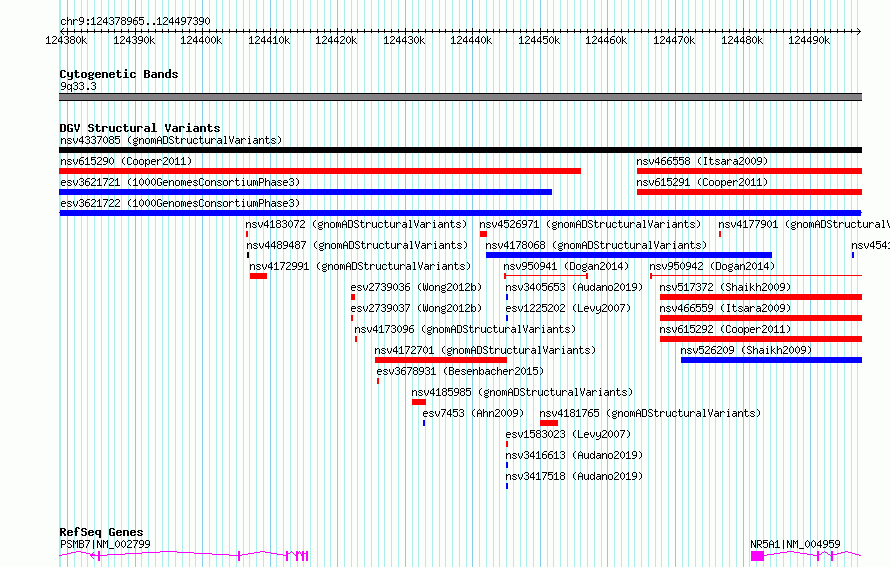This screenshot has height=567, width=890.
Task: Select nsv4173096 gnomAD variant label
Action: pyautogui.click(x=465, y=329)
